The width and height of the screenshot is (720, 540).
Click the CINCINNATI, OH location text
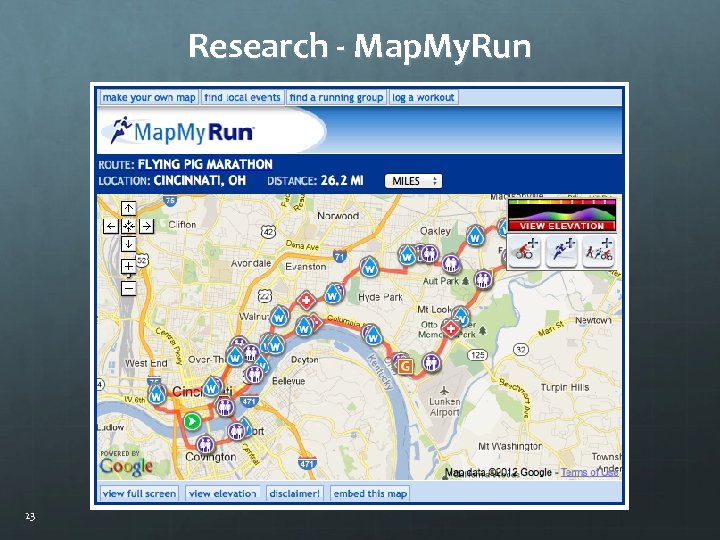point(200,180)
